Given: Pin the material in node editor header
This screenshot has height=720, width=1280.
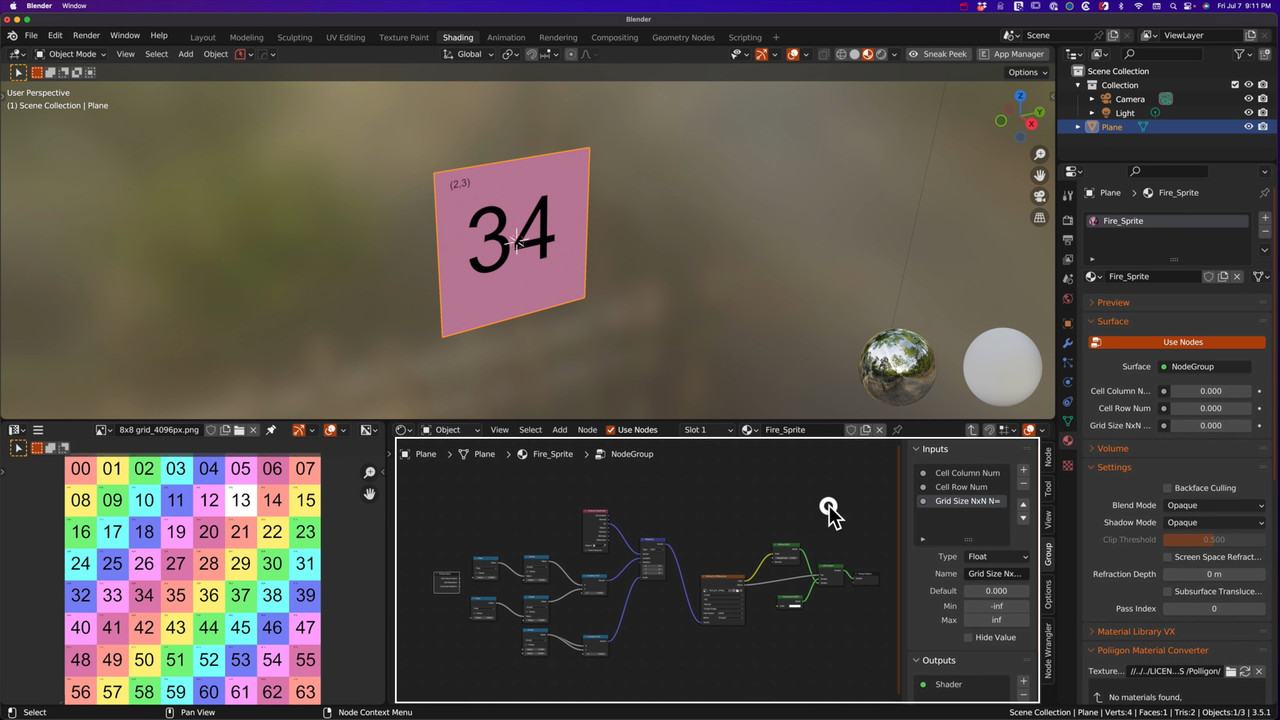Looking at the screenshot, I should click(897, 430).
